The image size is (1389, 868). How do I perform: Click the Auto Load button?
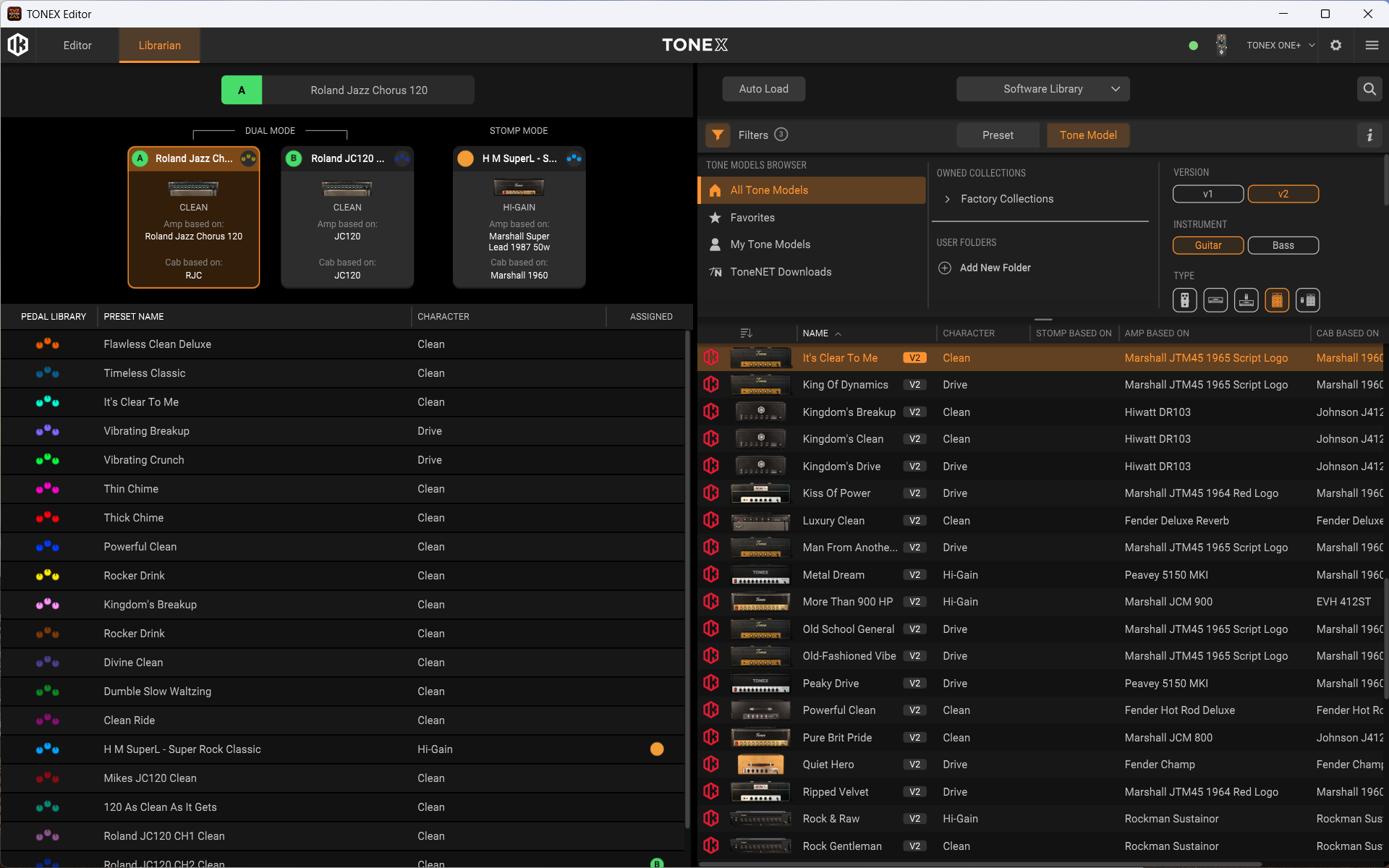point(763,89)
